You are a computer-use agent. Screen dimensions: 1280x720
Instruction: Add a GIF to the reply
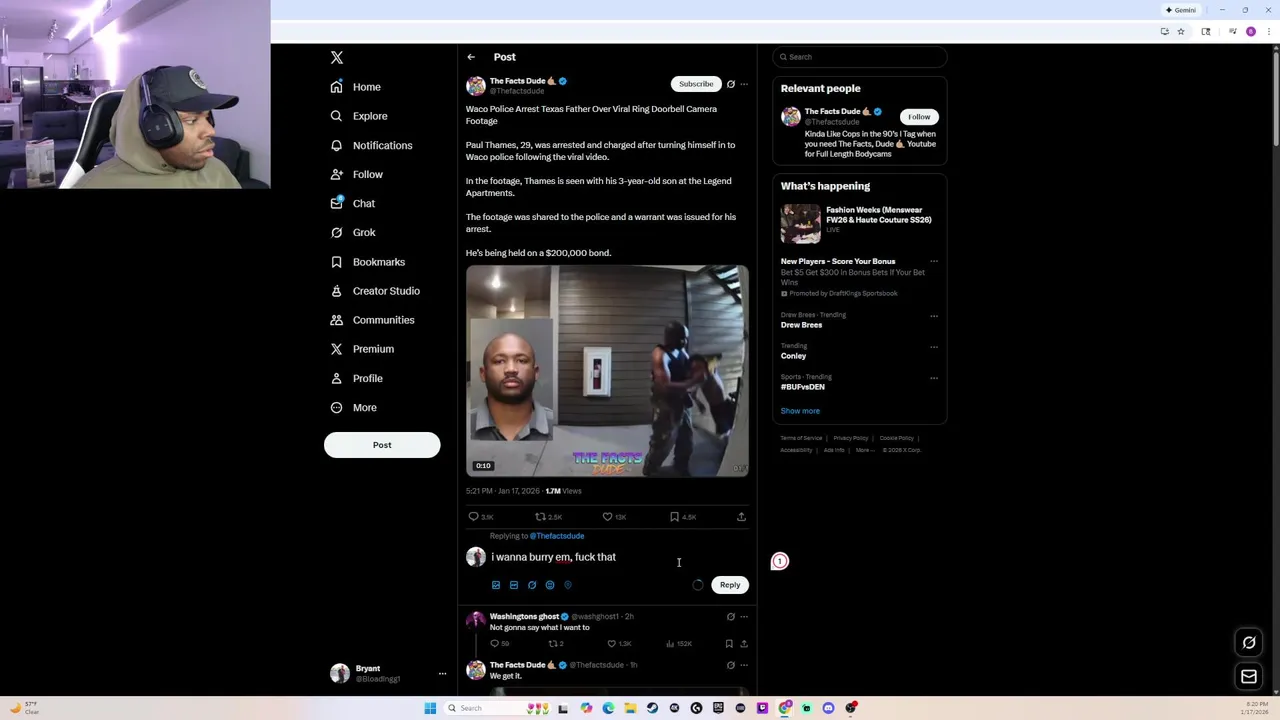(514, 585)
